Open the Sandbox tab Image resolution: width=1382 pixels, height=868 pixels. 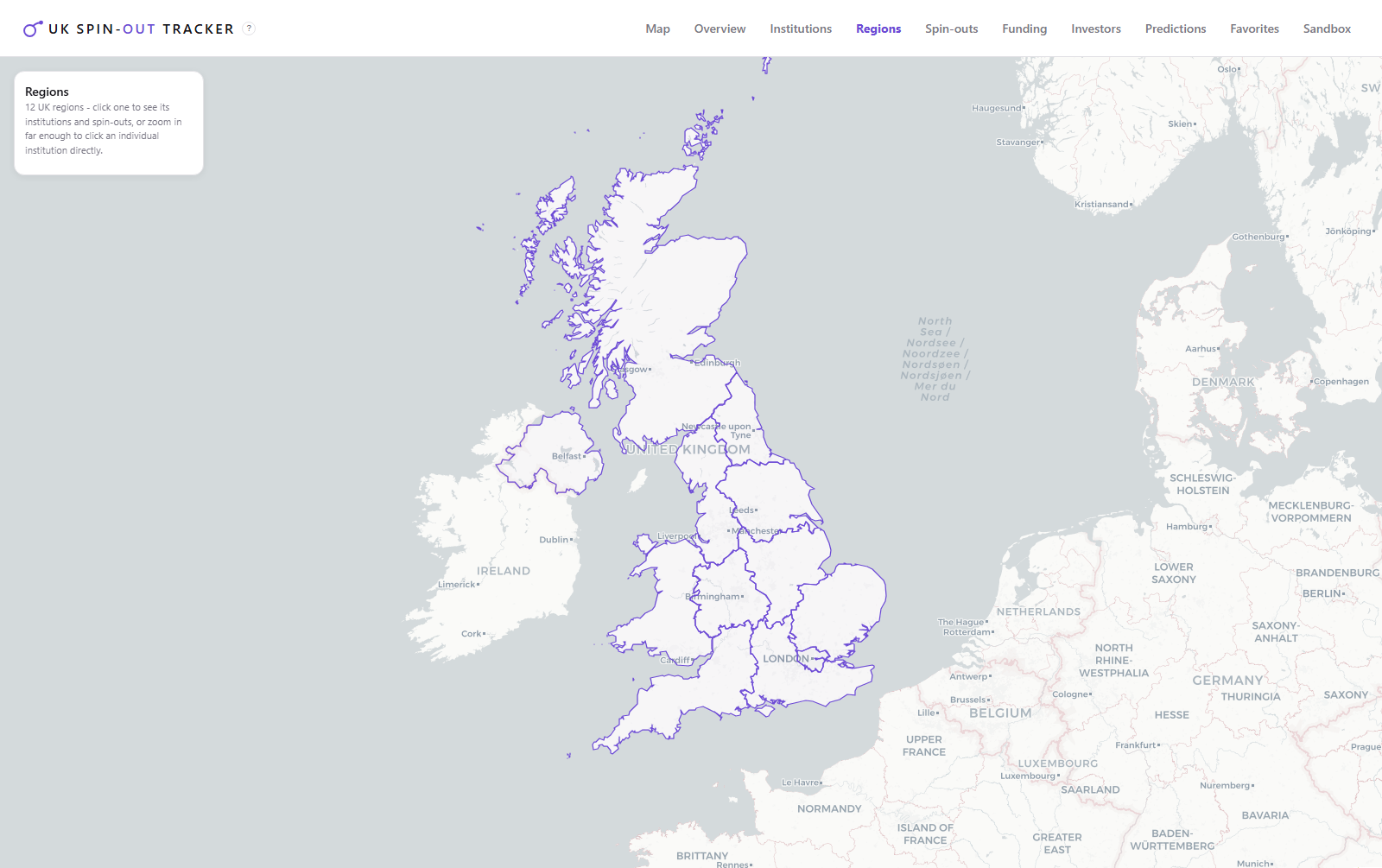1327,29
